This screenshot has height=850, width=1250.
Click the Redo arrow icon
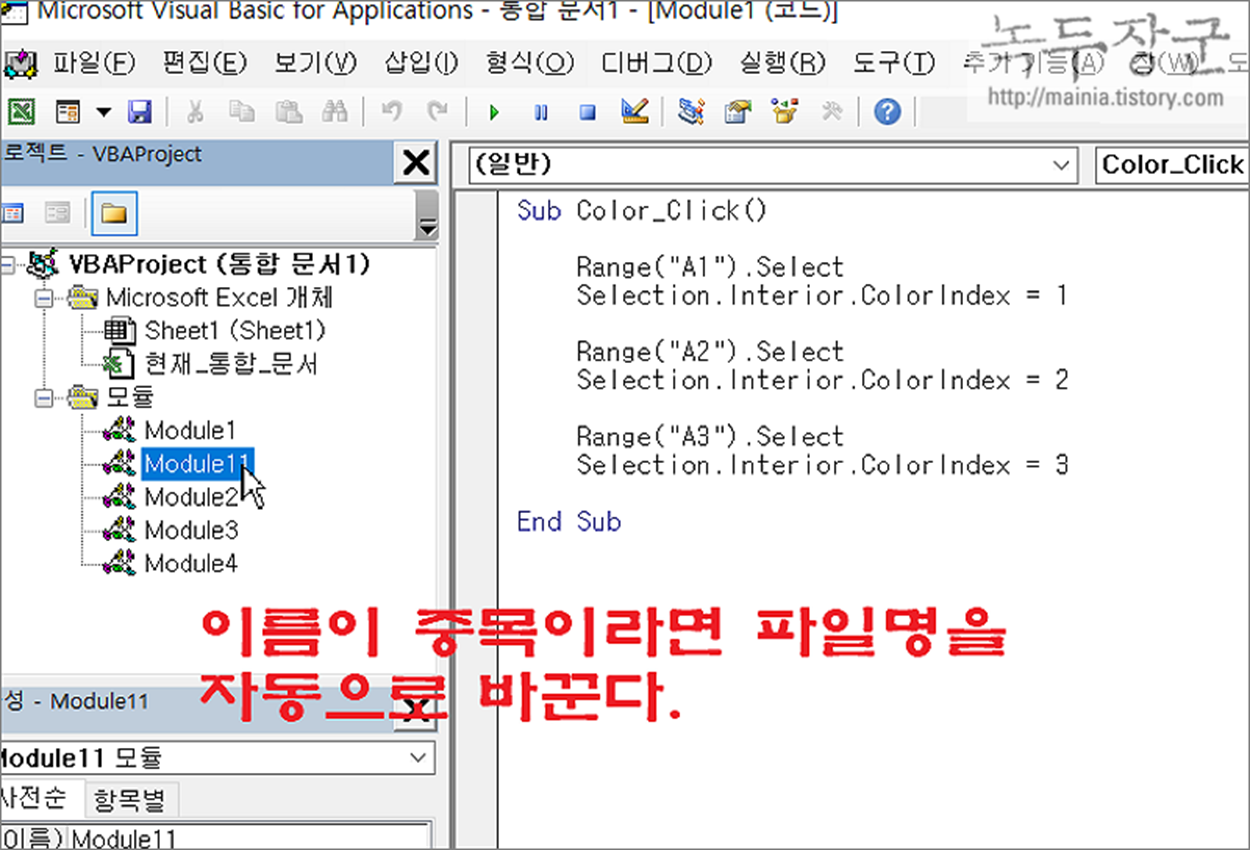[x=437, y=111]
